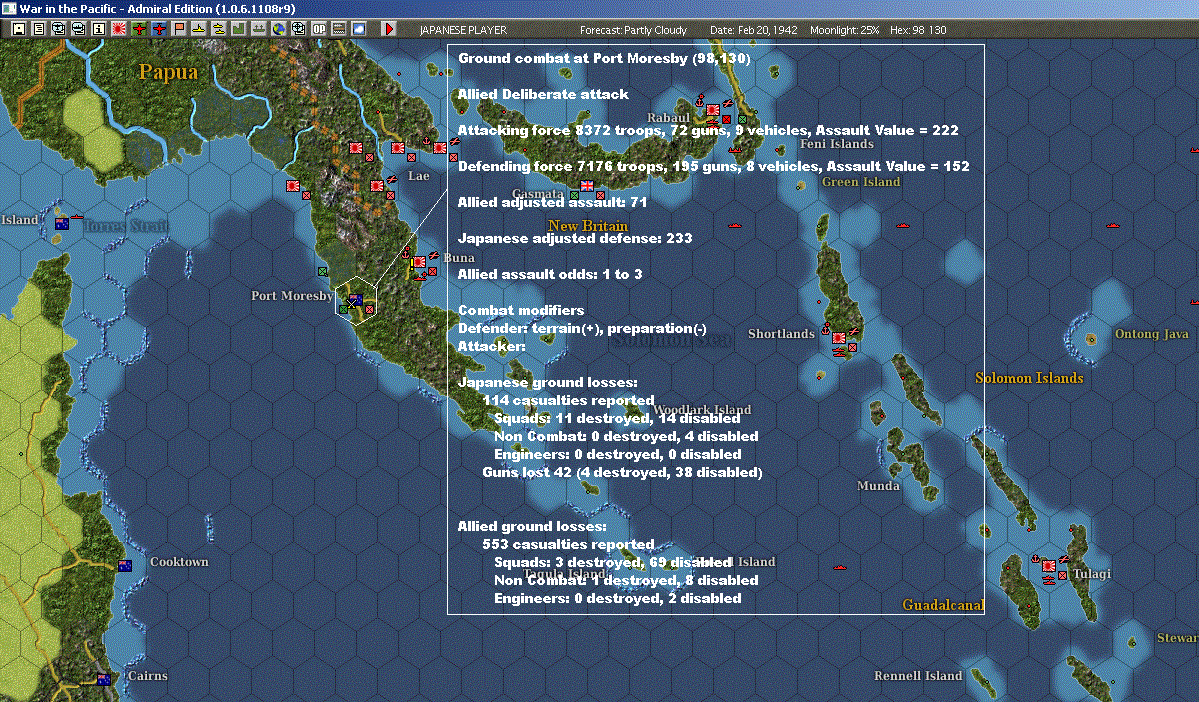Click 'Allied assault odds: 1 to 3' line
This screenshot has height=702, width=1199.
[550, 274]
